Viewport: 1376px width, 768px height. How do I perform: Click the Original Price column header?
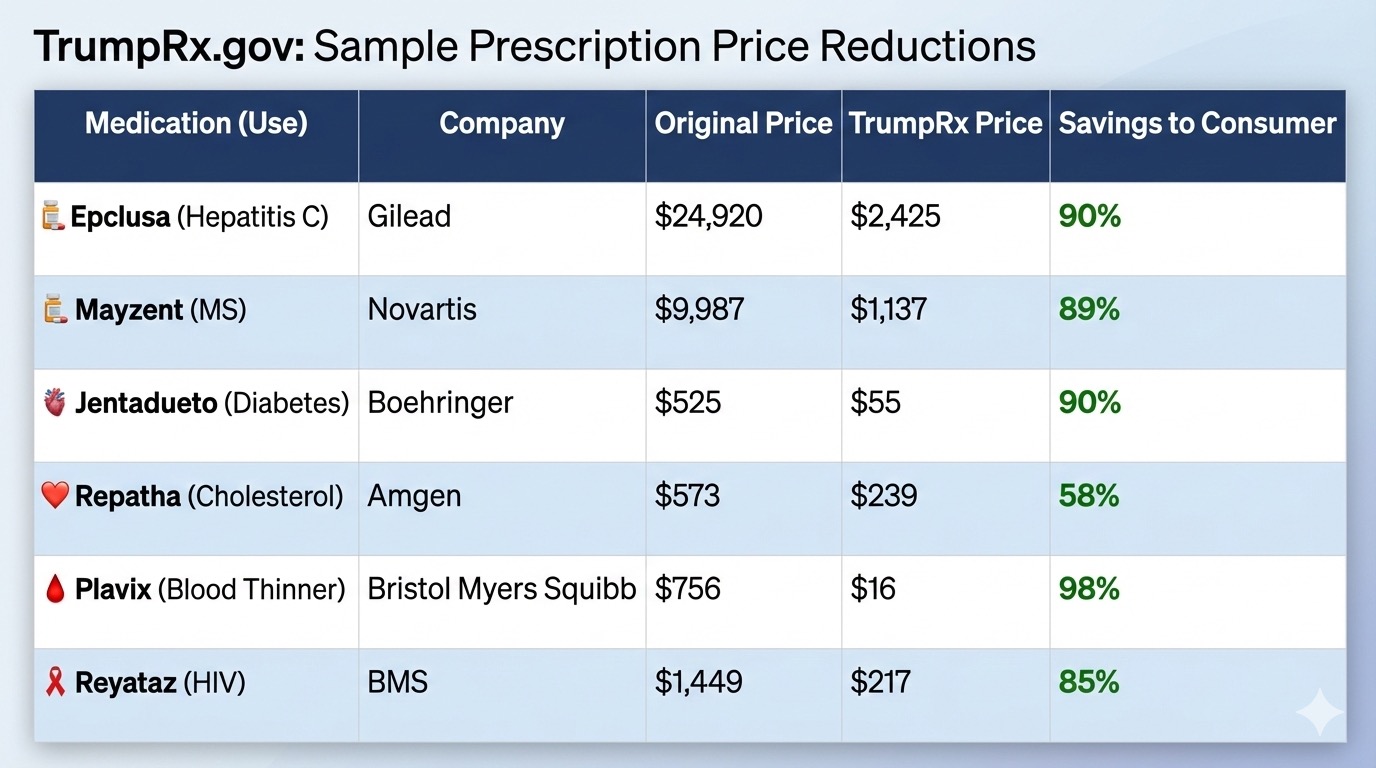coord(743,123)
